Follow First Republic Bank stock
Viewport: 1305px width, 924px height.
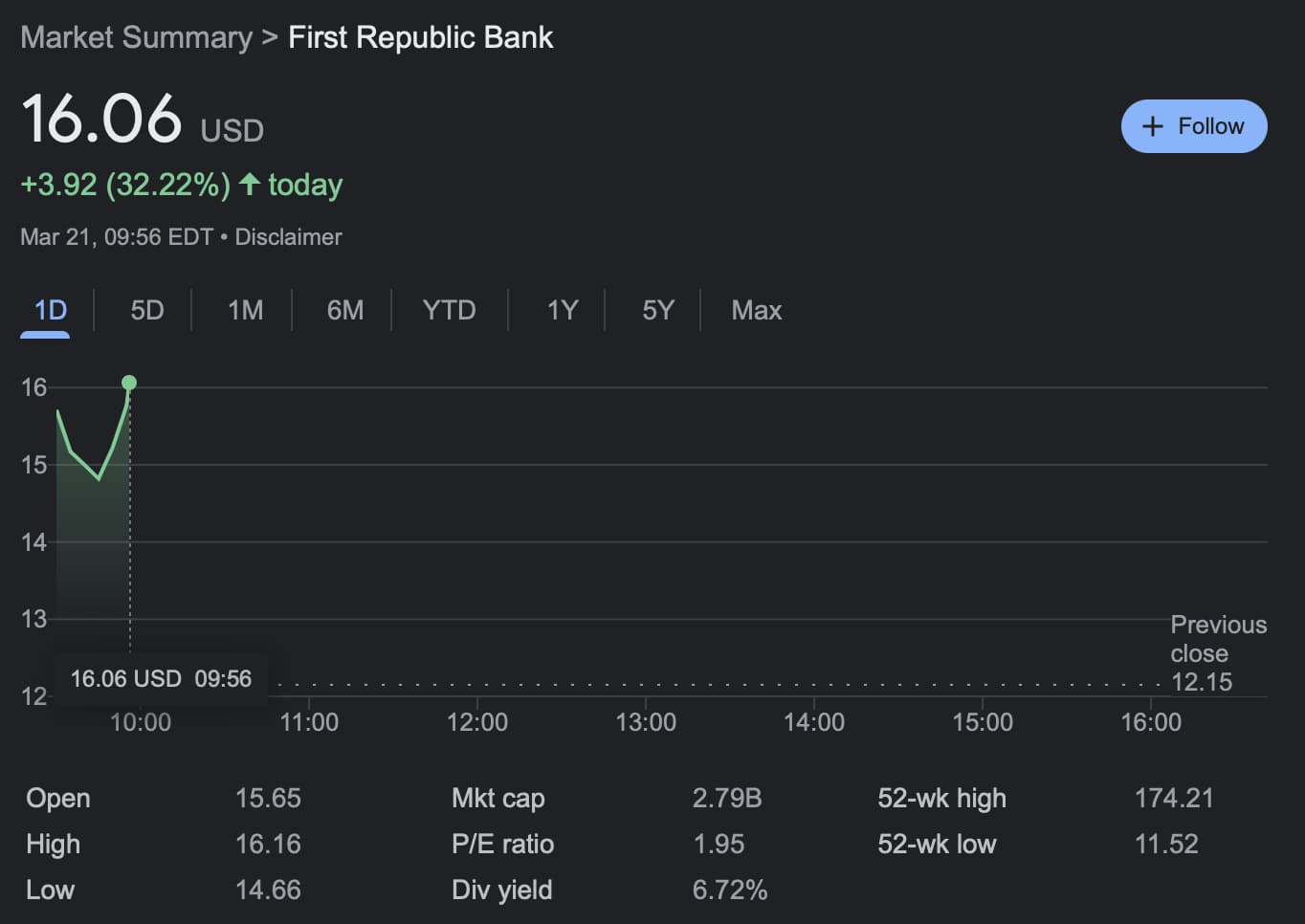tap(1193, 126)
